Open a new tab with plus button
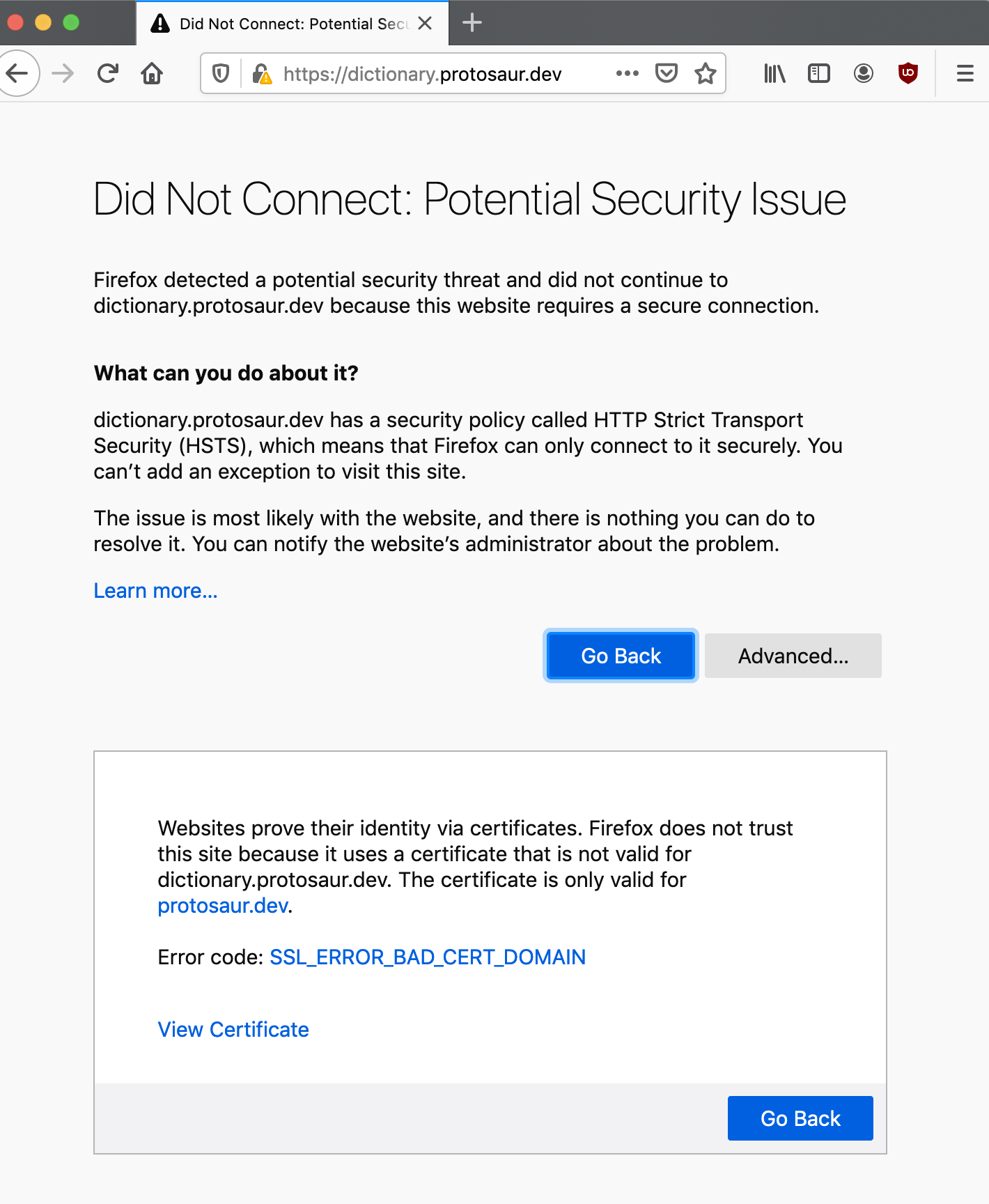The image size is (989, 1204). [472, 23]
